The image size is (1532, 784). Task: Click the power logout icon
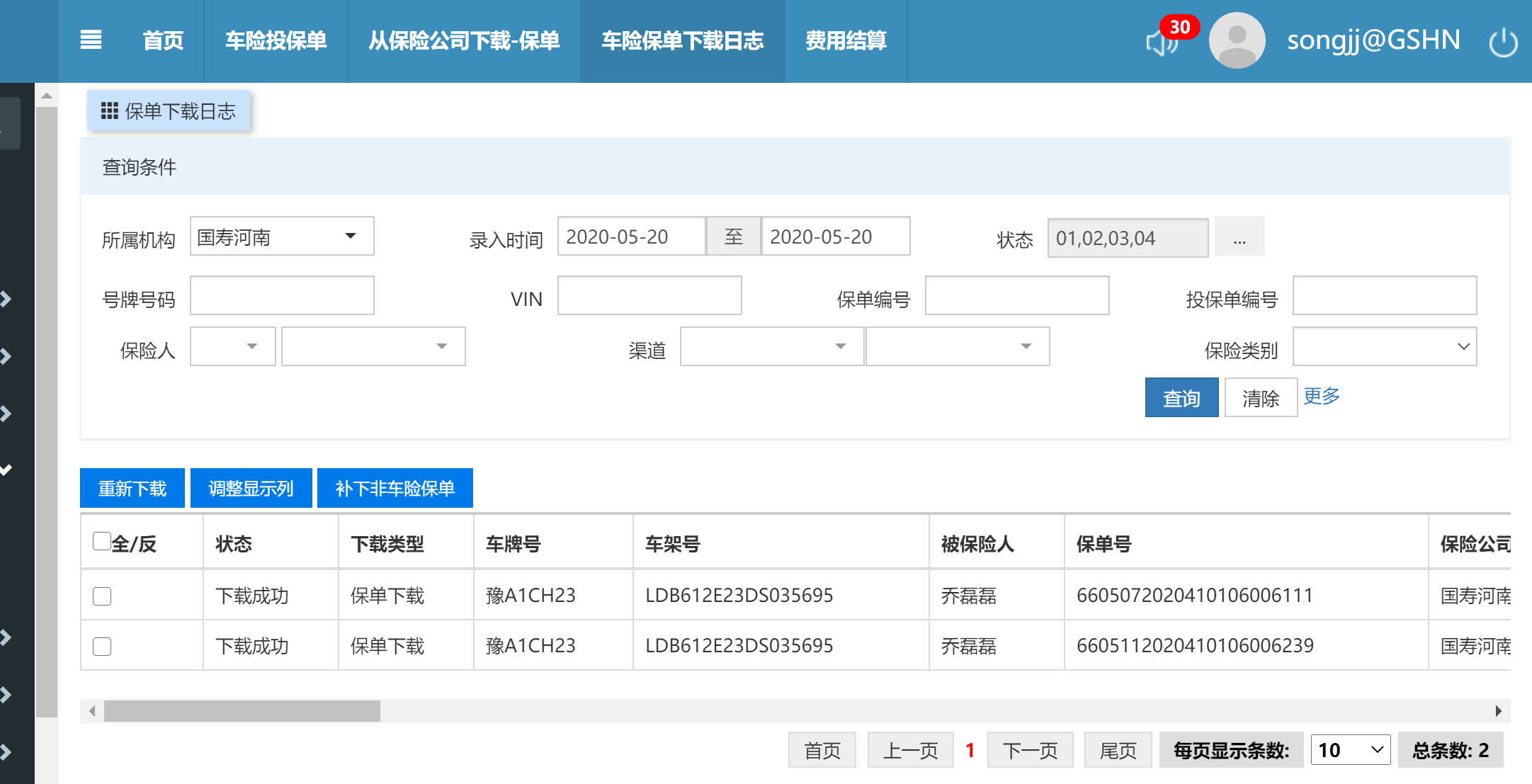click(1502, 42)
